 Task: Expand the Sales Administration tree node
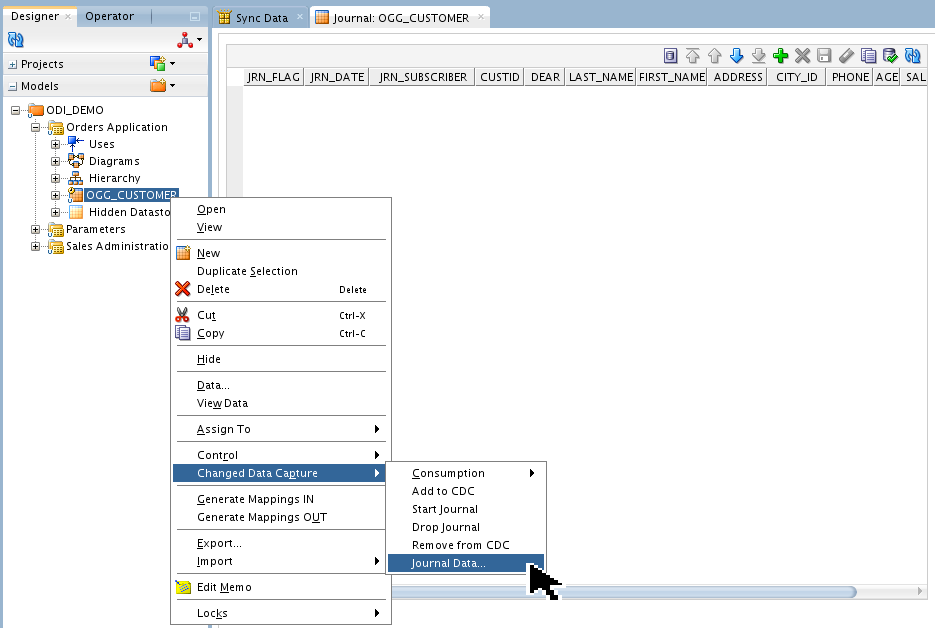tap(35, 246)
